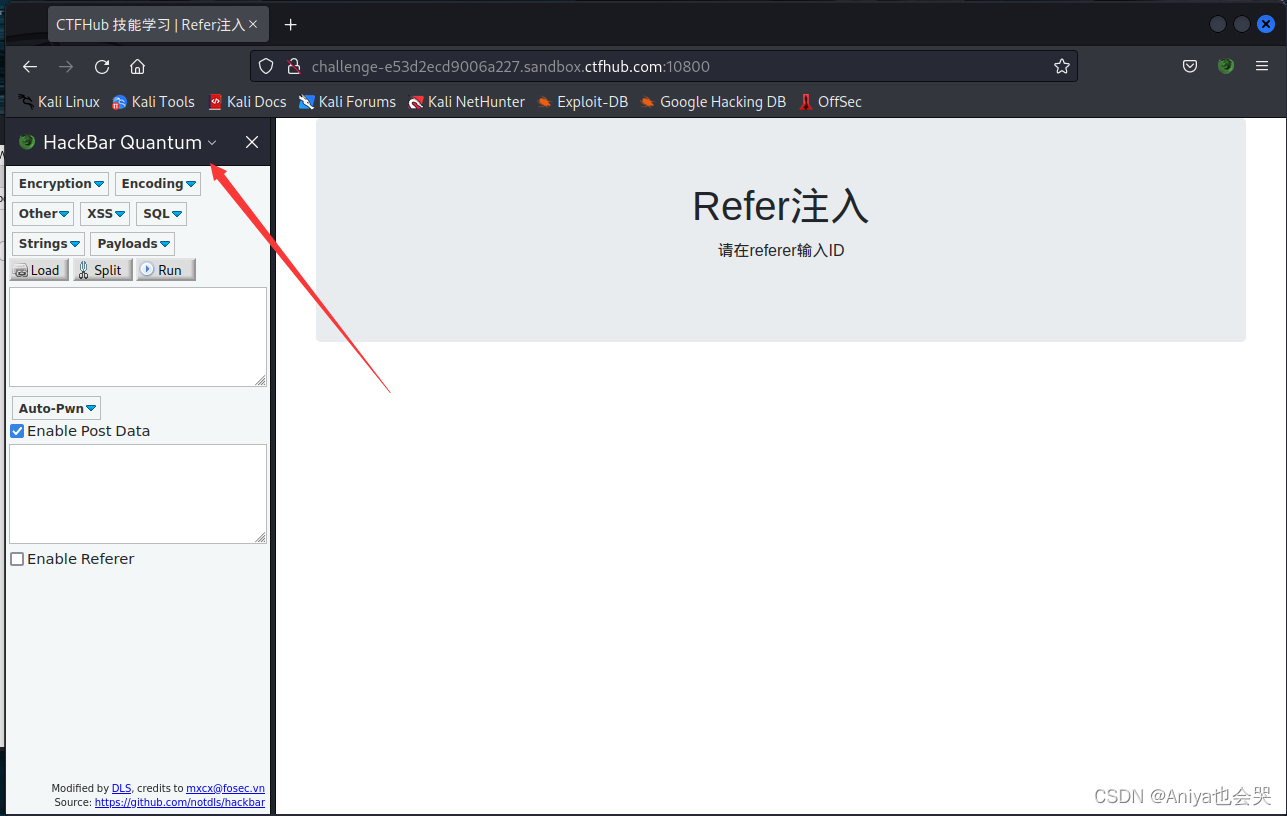Open the Firefox application menu
This screenshot has width=1287, height=816.
coord(1262,67)
